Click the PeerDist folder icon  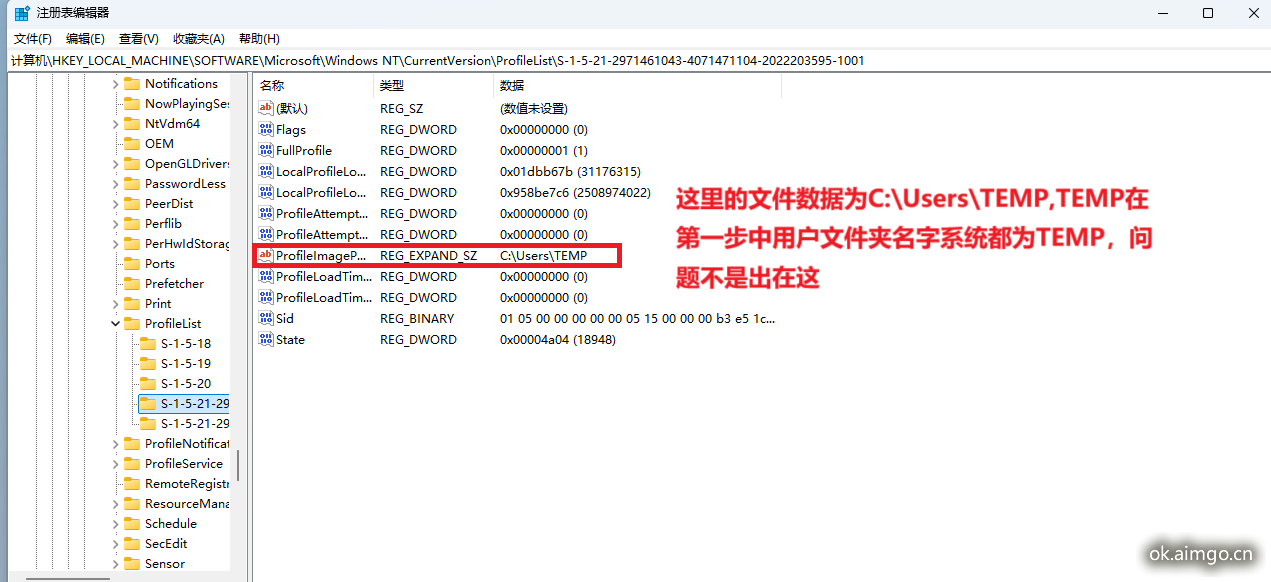pyautogui.click(x=131, y=204)
